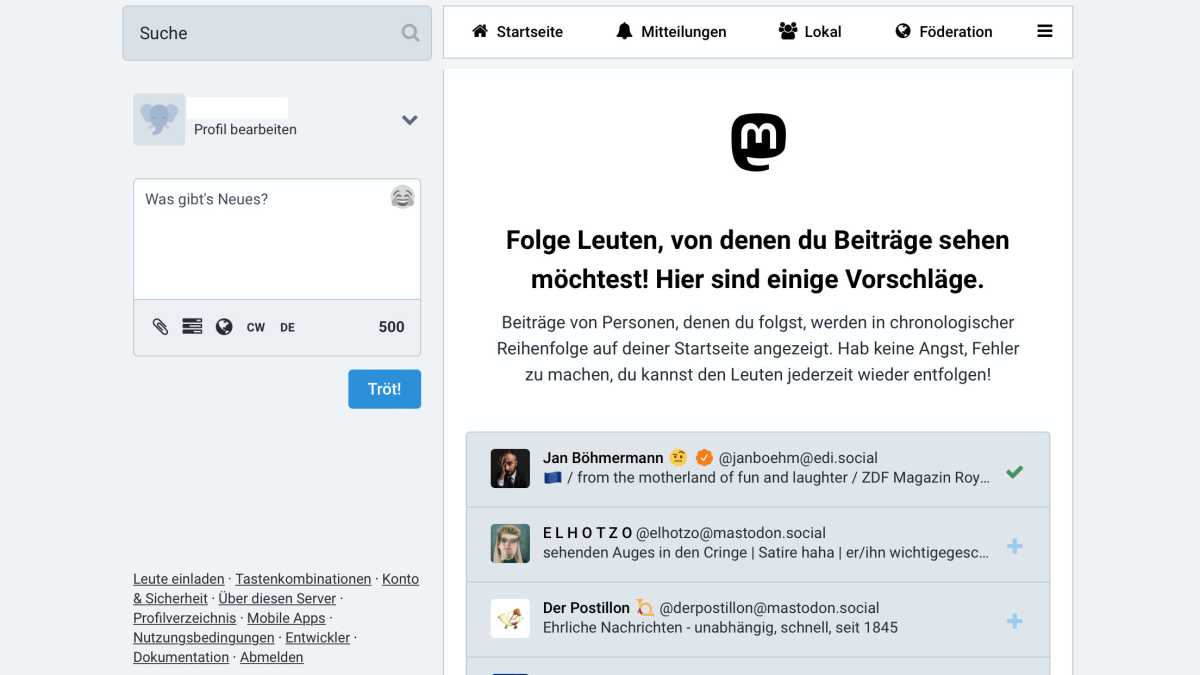This screenshot has width=1200, height=675.
Task: Open Über diesen Server link
Action: click(277, 598)
